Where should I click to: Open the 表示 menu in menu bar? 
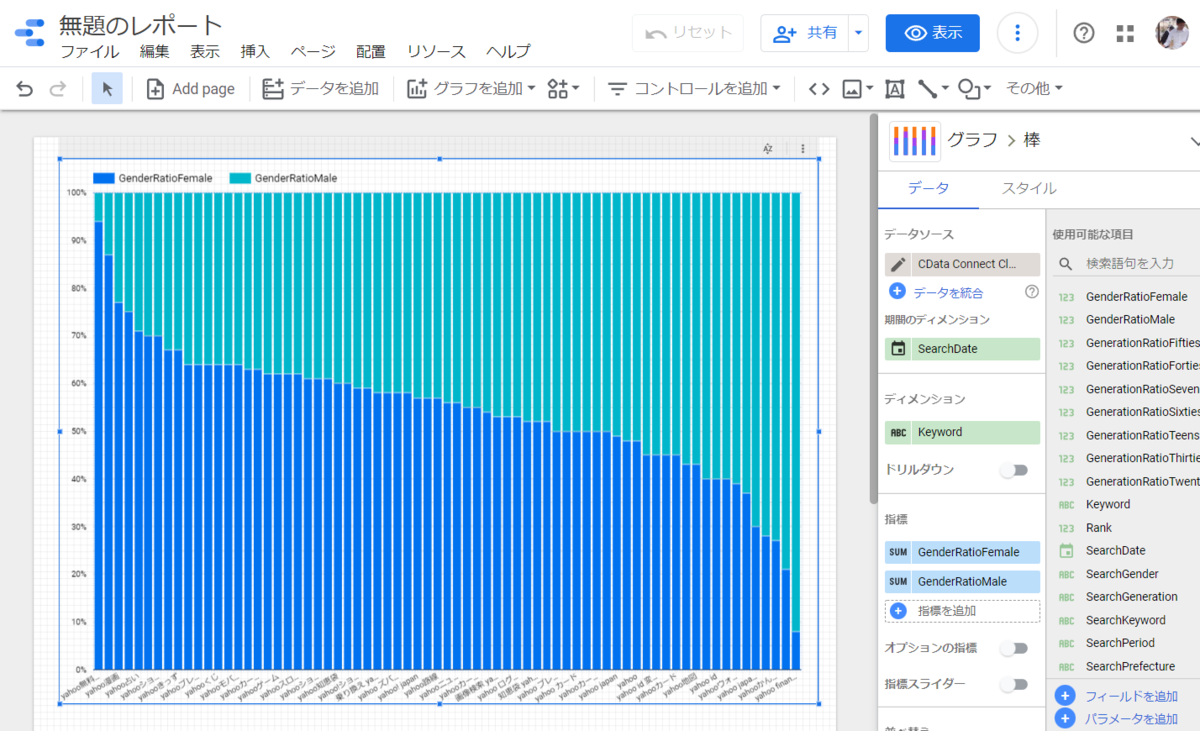coord(205,52)
